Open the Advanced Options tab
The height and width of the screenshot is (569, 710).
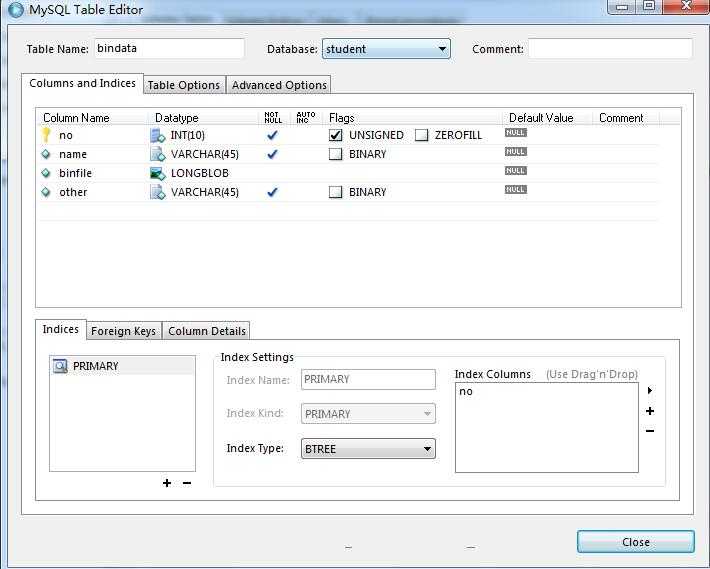coord(279,85)
